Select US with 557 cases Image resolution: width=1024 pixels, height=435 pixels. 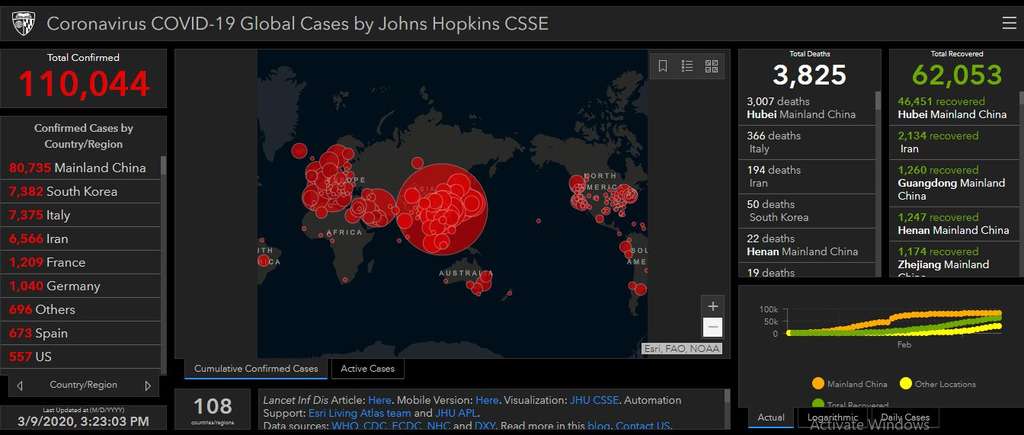click(80, 357)
